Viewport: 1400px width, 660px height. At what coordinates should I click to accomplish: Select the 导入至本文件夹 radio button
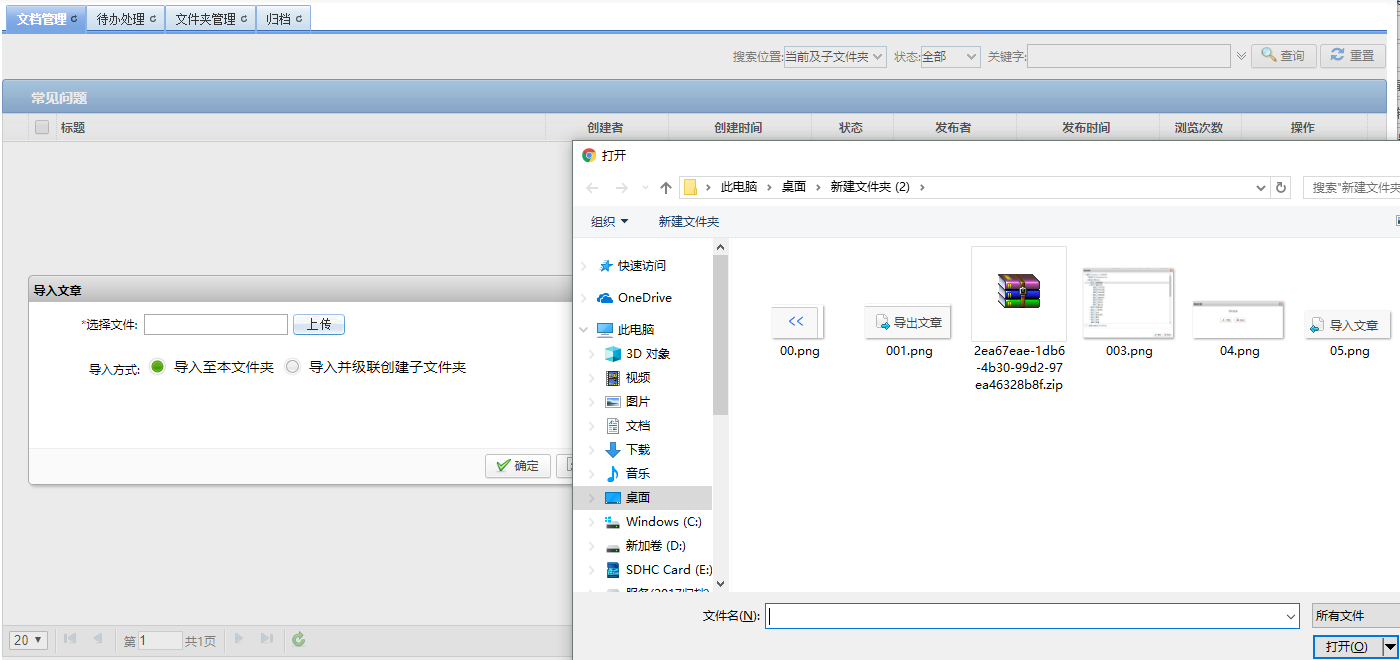[x=157, y=367]
